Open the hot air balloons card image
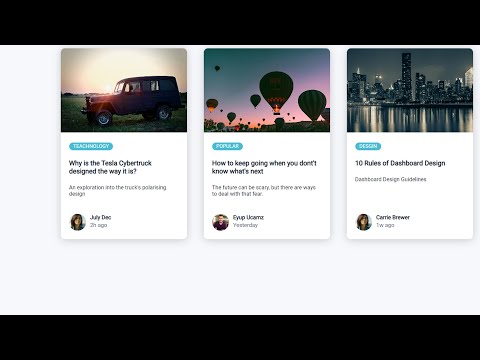 tap(267, 90)
